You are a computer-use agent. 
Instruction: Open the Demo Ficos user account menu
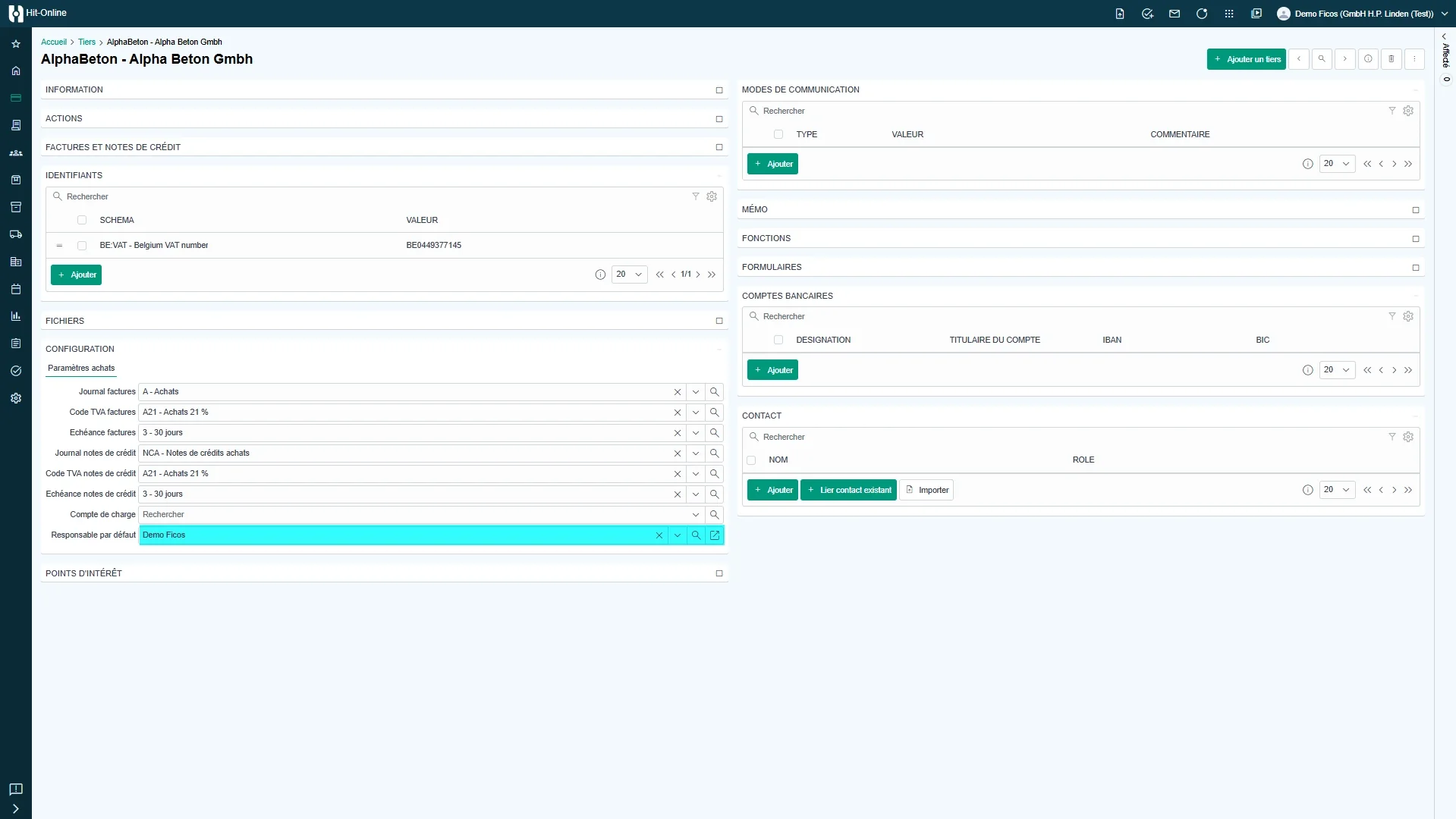(1363, 14)
